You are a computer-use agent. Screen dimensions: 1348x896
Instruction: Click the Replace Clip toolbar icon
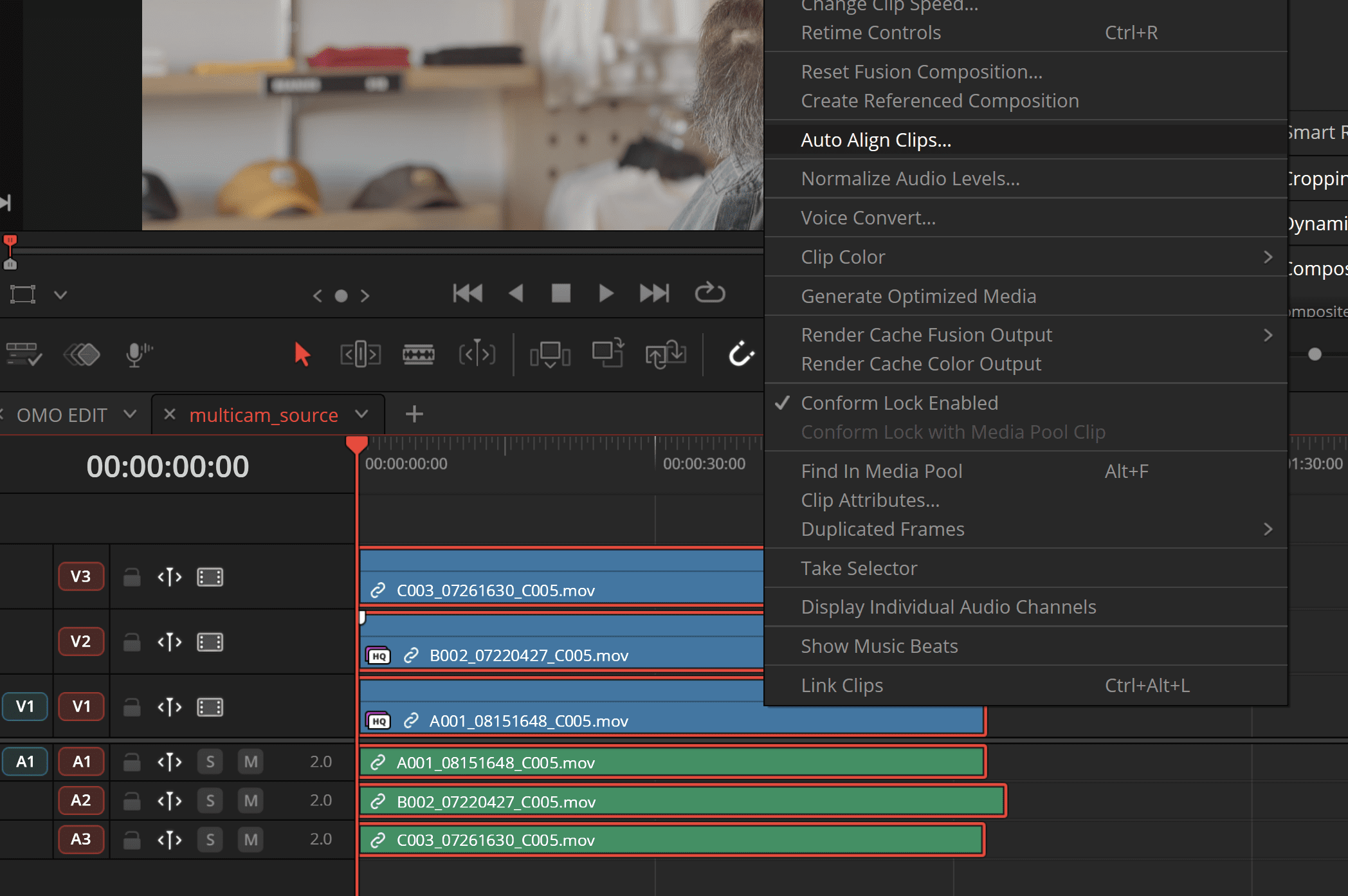pyautogui.click(x=666, y=354)
